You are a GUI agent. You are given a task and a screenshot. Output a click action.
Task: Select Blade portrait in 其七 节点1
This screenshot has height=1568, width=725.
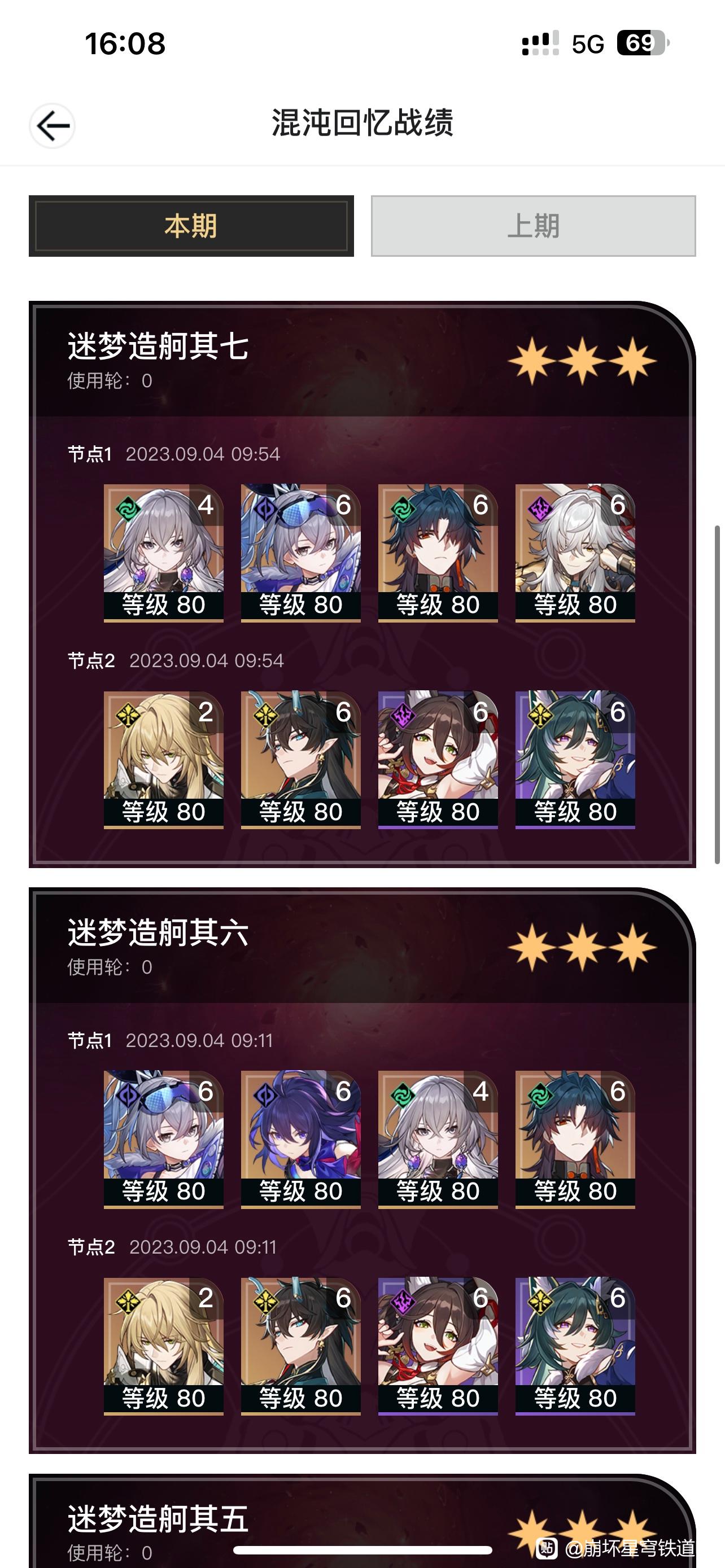(x=438, y=553)
